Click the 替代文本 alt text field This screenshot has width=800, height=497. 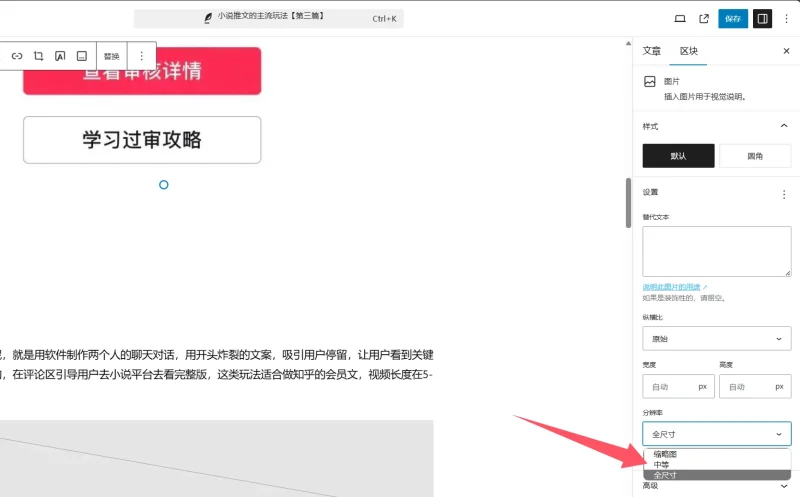716,252
